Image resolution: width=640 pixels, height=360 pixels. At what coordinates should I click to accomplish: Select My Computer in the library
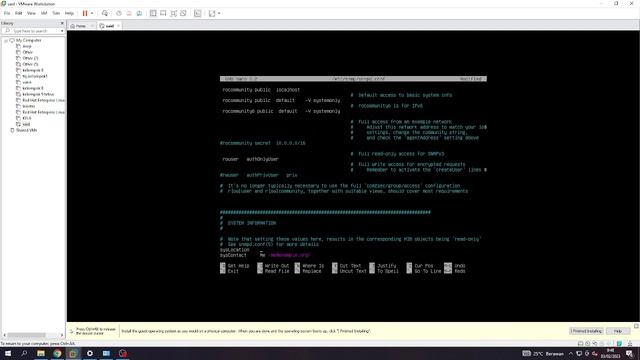[29, 40]
